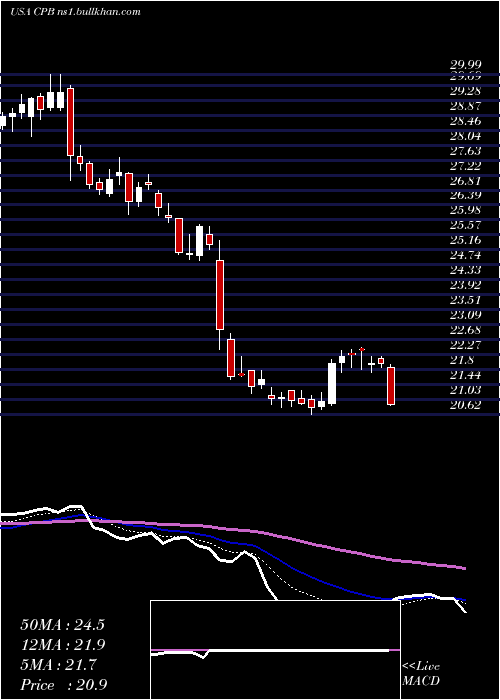
Task: Click the 28.04 price axis label
Action: coord(465,136)
